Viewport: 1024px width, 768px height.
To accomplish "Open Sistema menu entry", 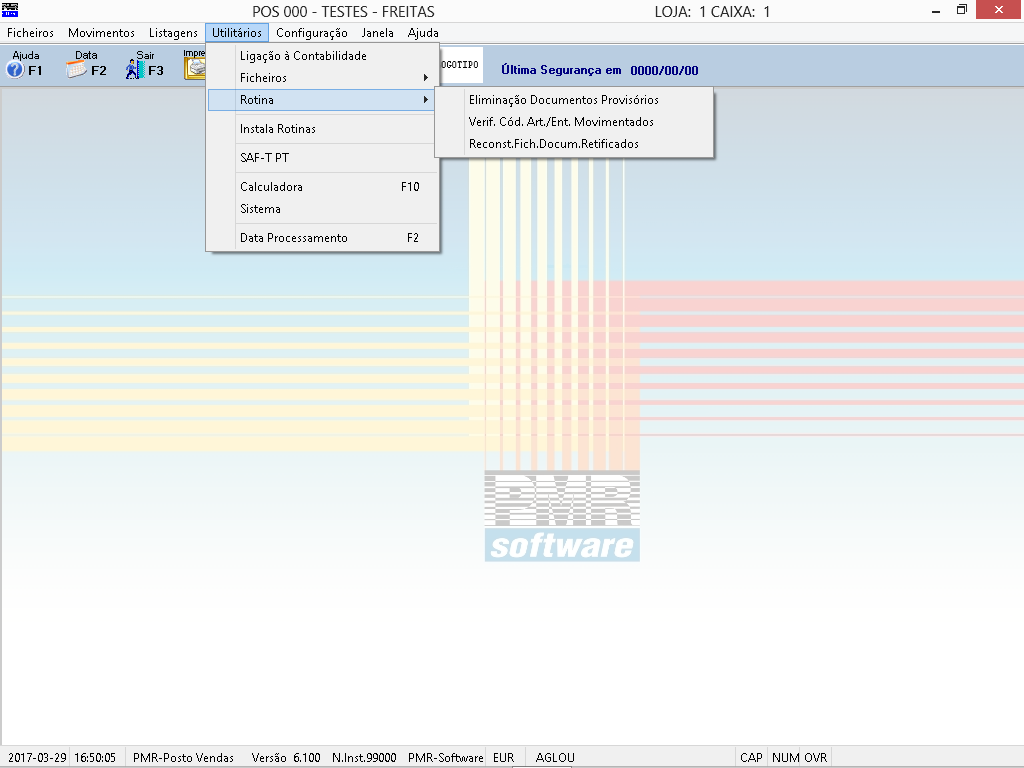I will pyautogui.click(x=260, y=209).
